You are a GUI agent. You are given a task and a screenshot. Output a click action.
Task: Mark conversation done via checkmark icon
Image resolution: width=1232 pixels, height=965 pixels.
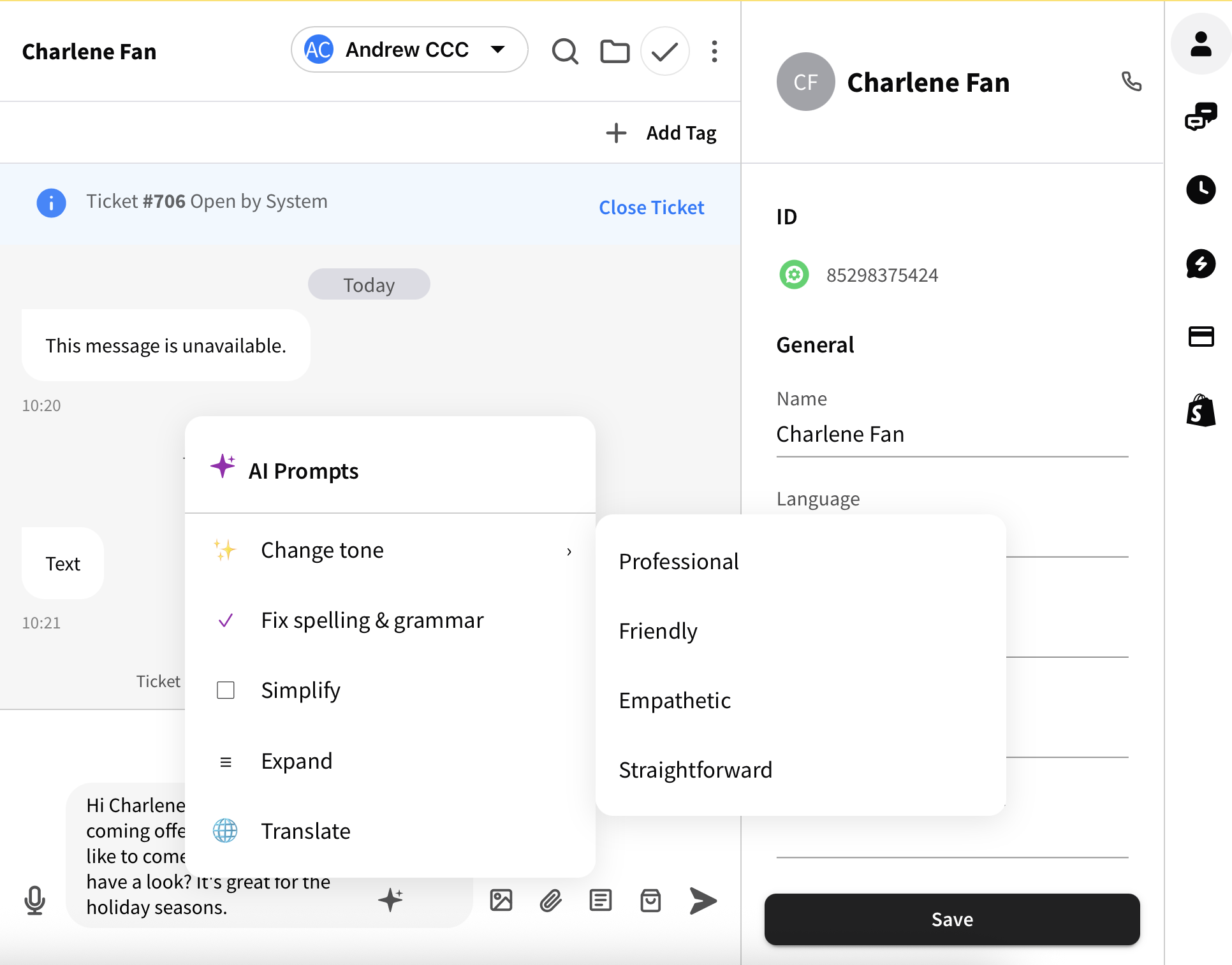tap(664, 50)
